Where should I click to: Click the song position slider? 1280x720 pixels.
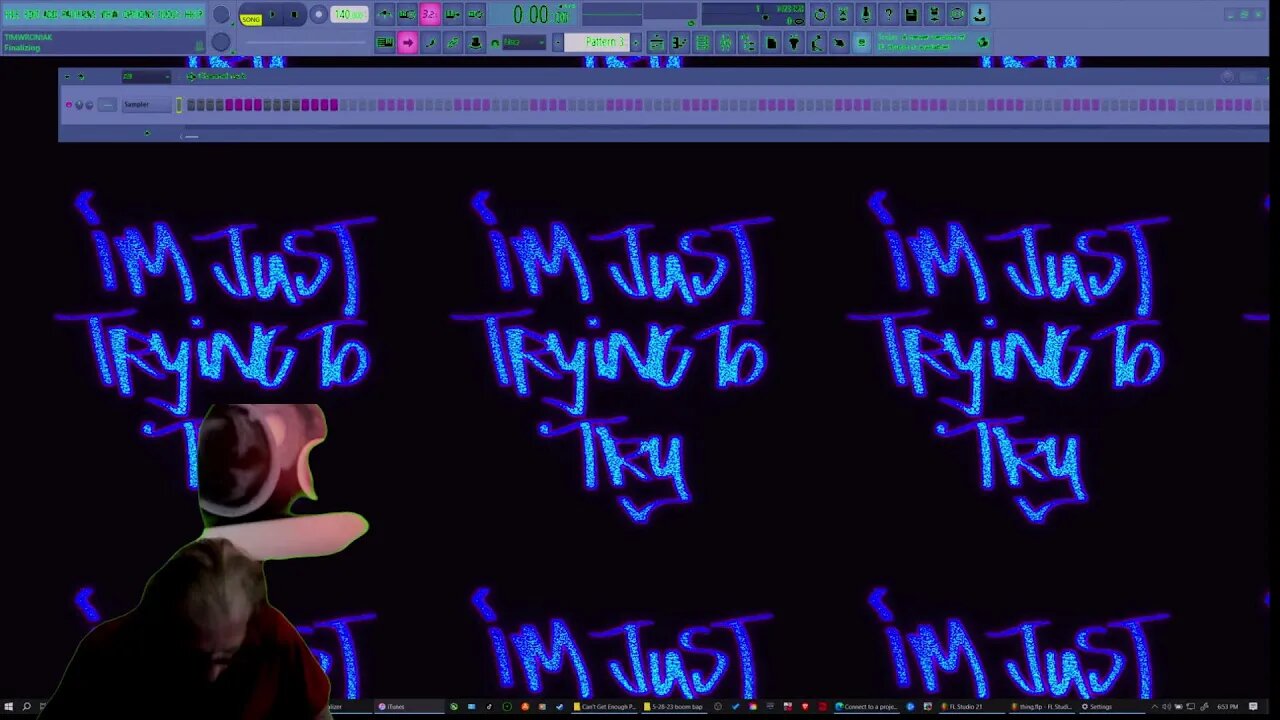[306, 42]
